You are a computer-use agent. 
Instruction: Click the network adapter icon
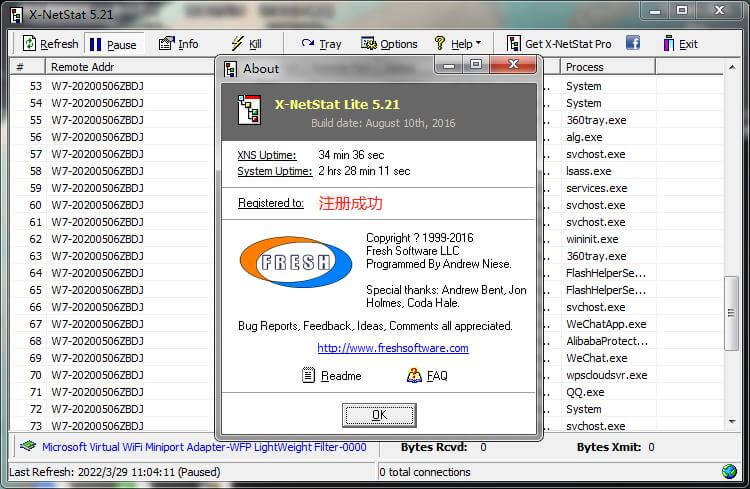click(x=28, y=446)
